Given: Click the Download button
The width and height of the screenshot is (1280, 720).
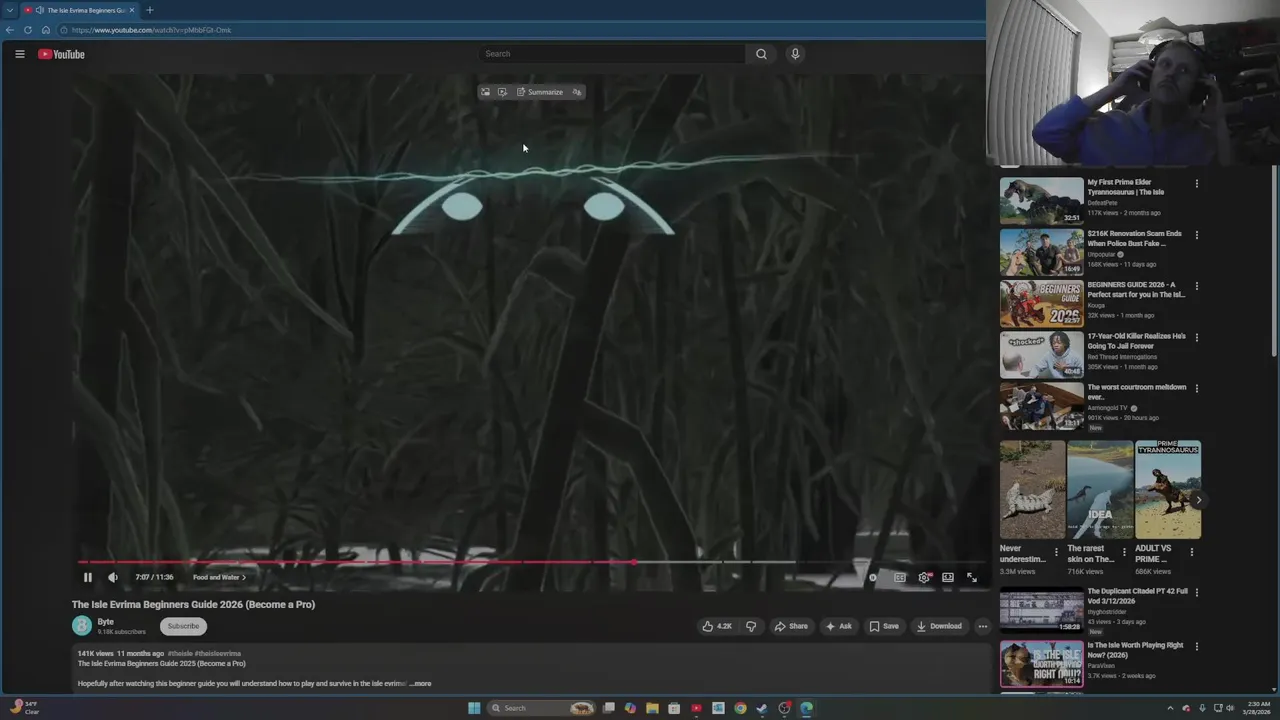Looking at the screenshot, I should tap(939, 626).
